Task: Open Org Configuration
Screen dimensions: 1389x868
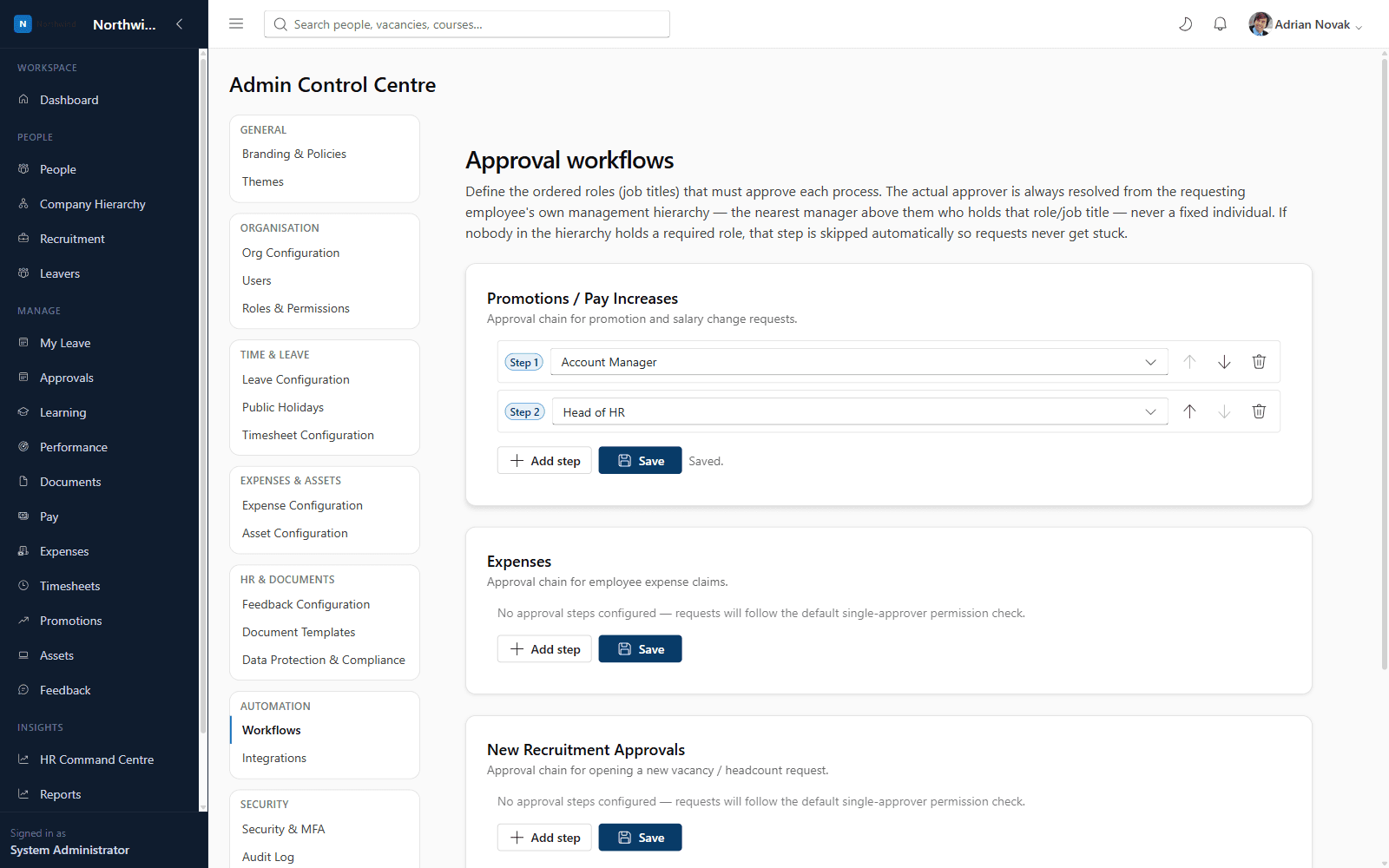Action: coord(291,253)
